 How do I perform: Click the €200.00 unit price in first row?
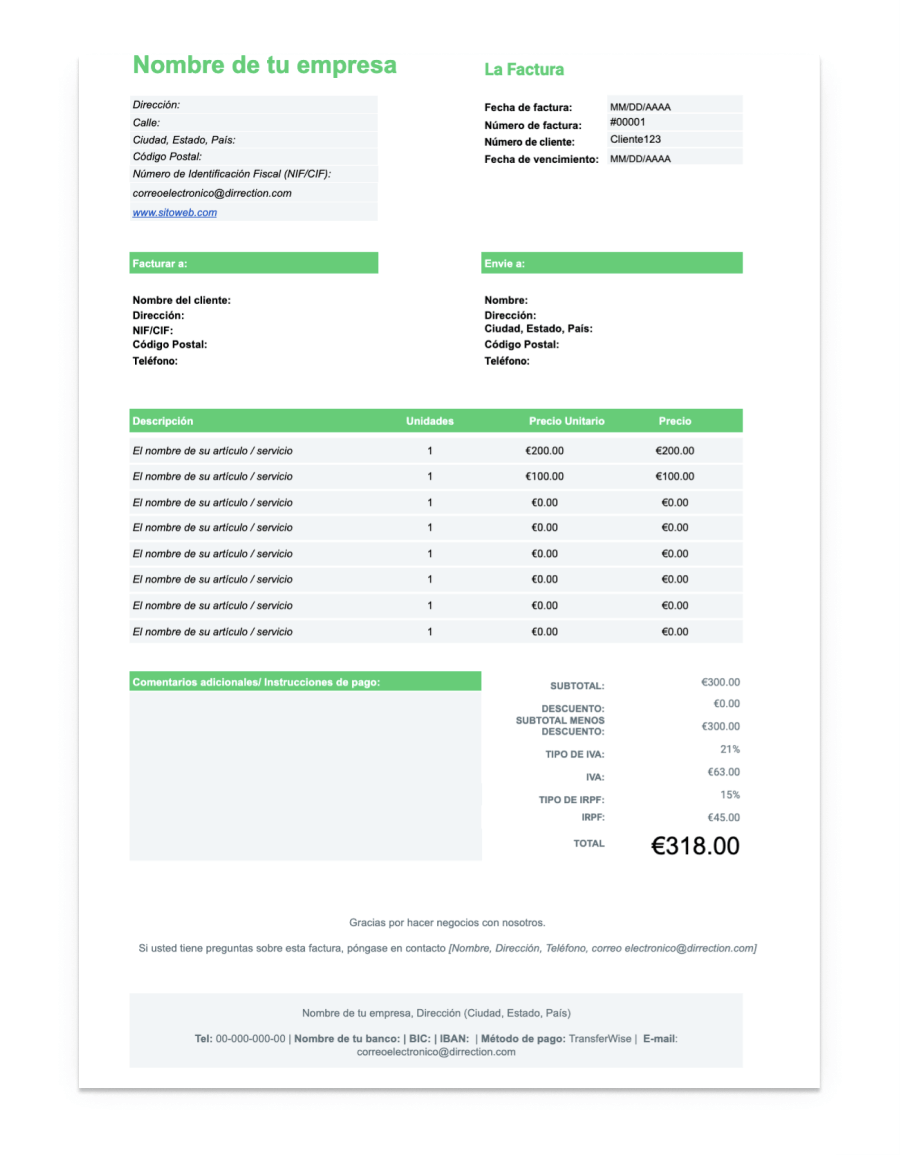point(544,451)
